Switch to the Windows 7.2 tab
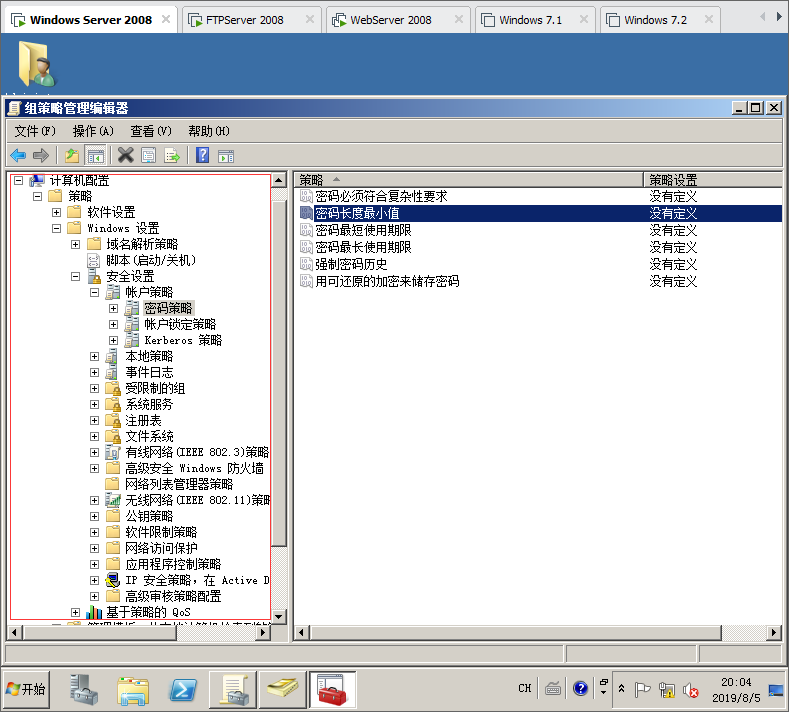The width and height of the screenshot is (789, 712). click(x=660, y=20)
